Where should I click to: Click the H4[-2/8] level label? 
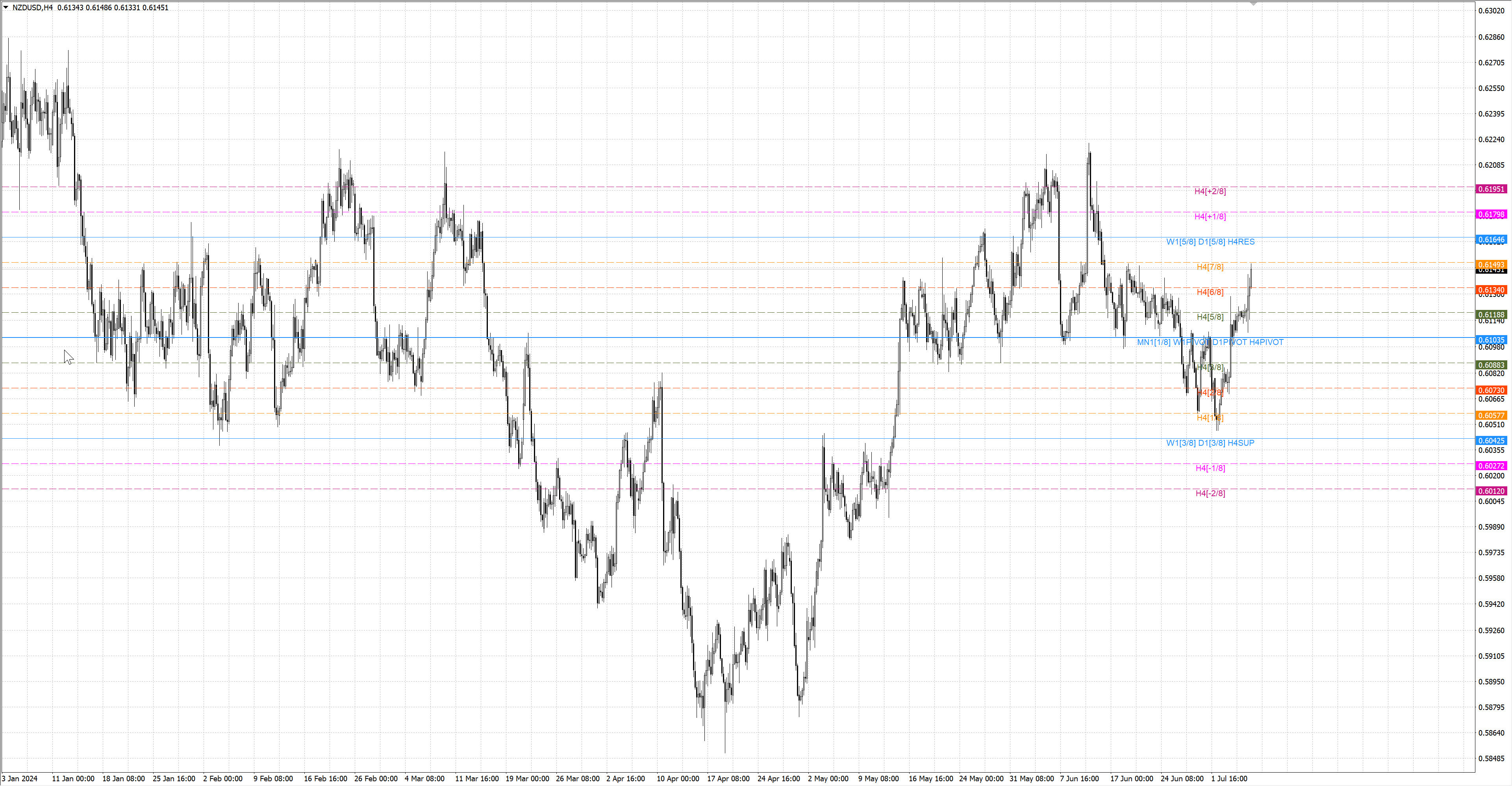tap(1210, 494)
